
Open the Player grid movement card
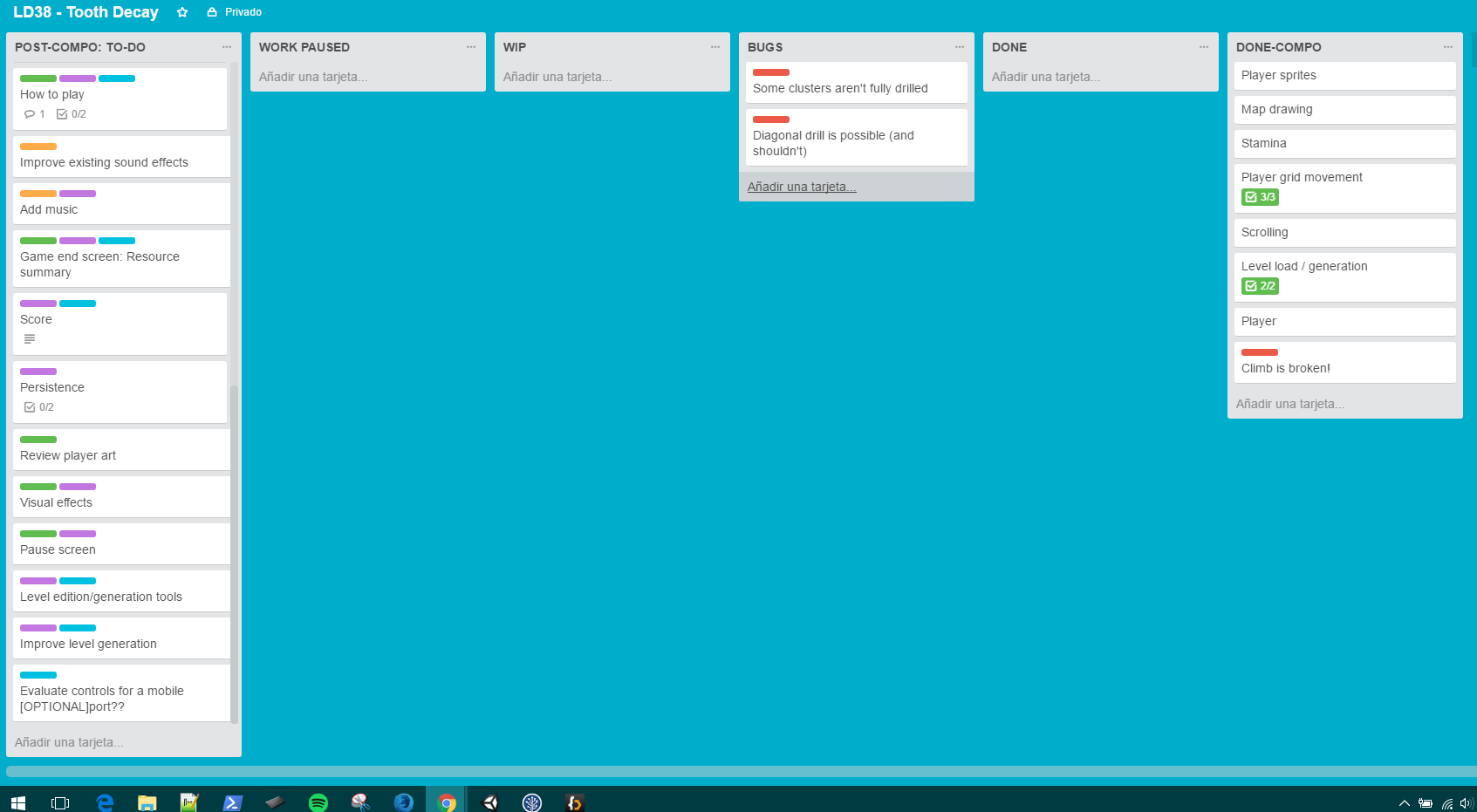click(x=1345, y=188)
